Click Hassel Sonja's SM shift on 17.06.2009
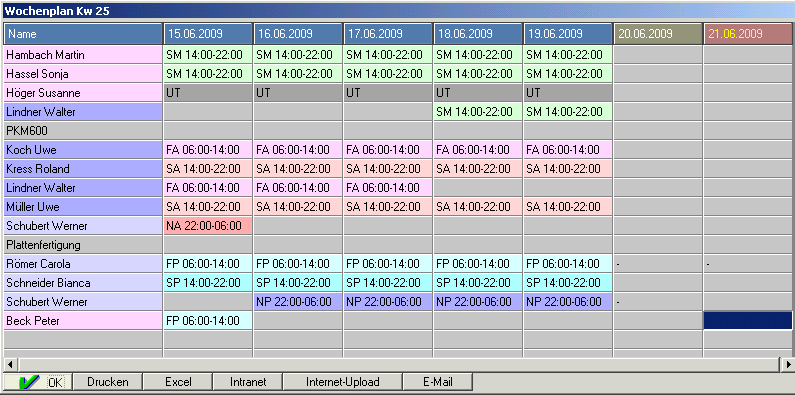 point(388,74)
